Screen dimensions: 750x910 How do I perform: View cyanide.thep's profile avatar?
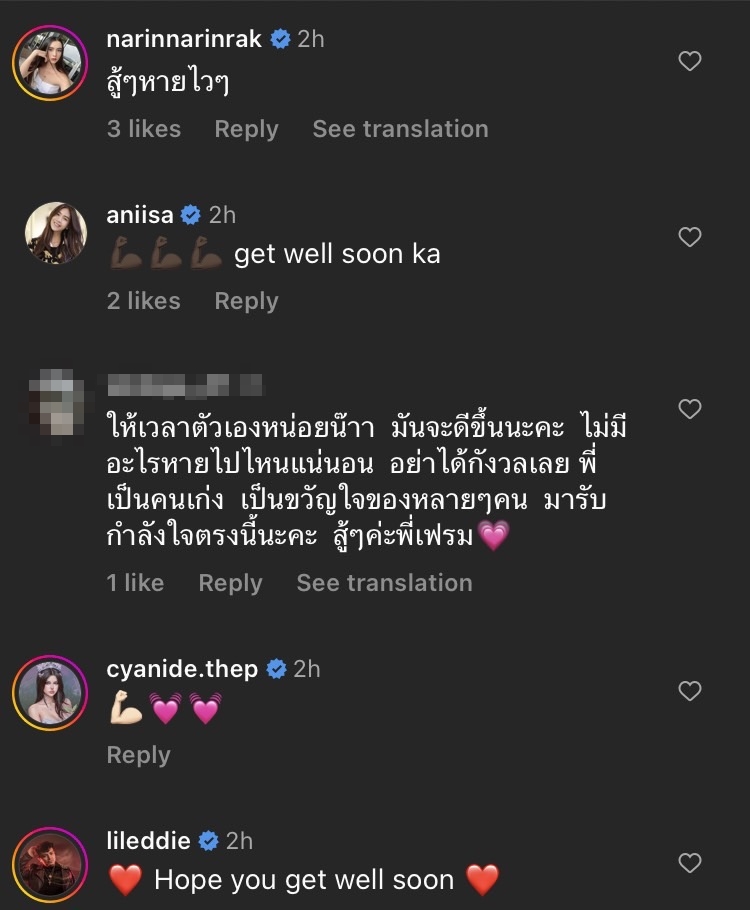pyautogui.click(x=49, y=692)
